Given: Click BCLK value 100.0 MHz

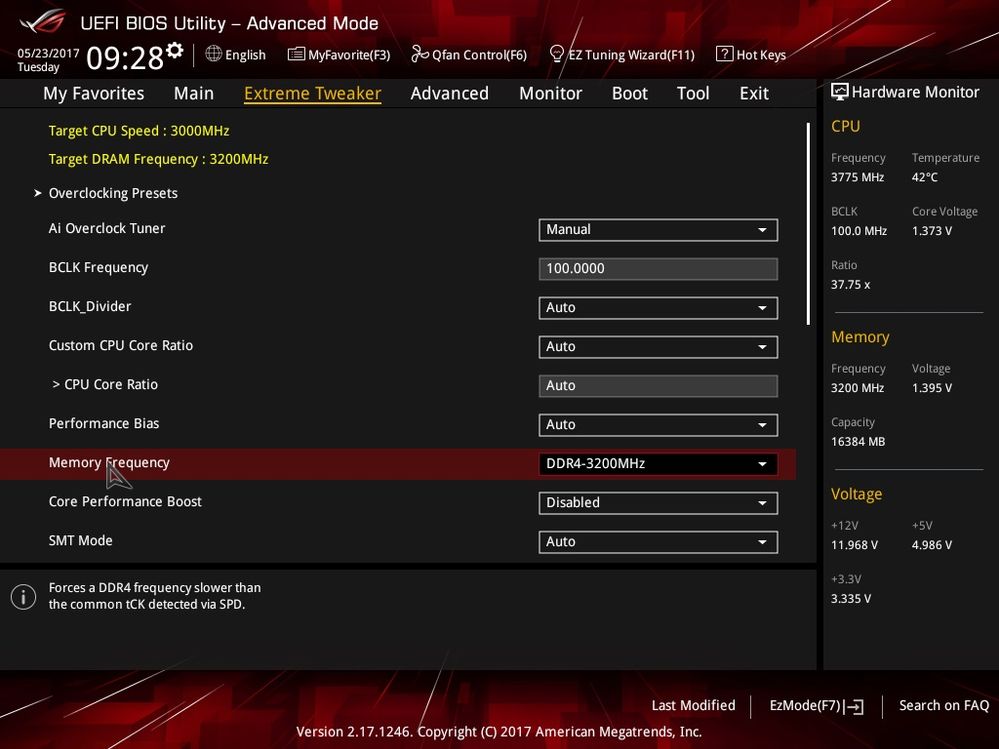Looking at the screenshot, I should point(859,231).
